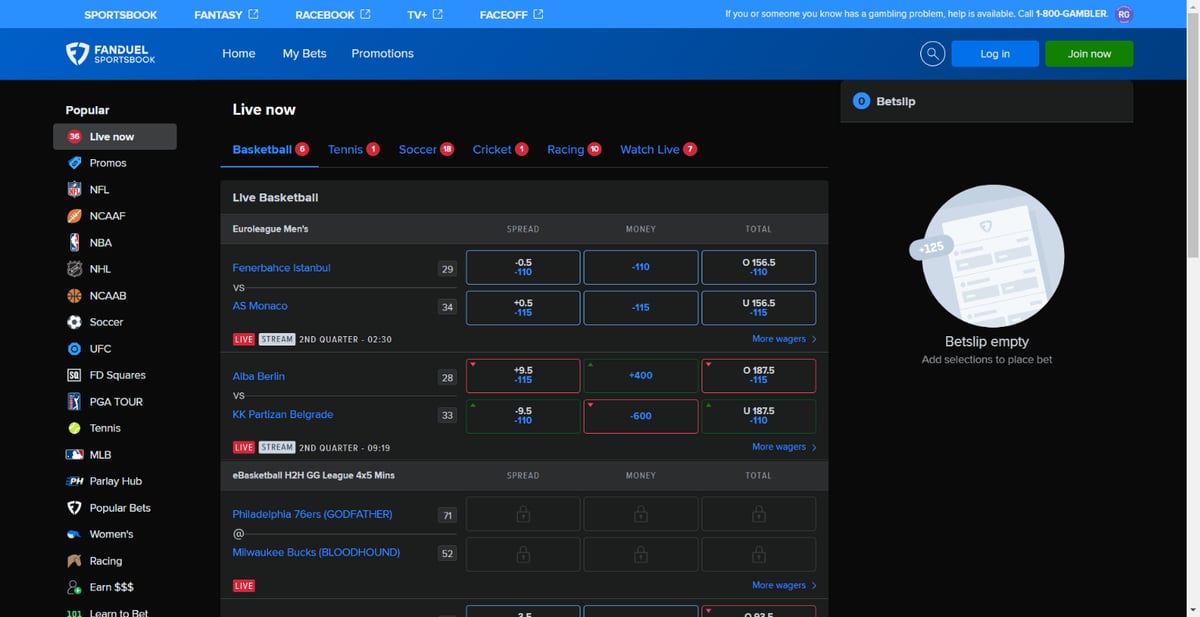Image resolution: width=1200 pixels, height=617 pixels.
Task: Select SPORTSBOOK in the top bar
Action: pos(119,14)
